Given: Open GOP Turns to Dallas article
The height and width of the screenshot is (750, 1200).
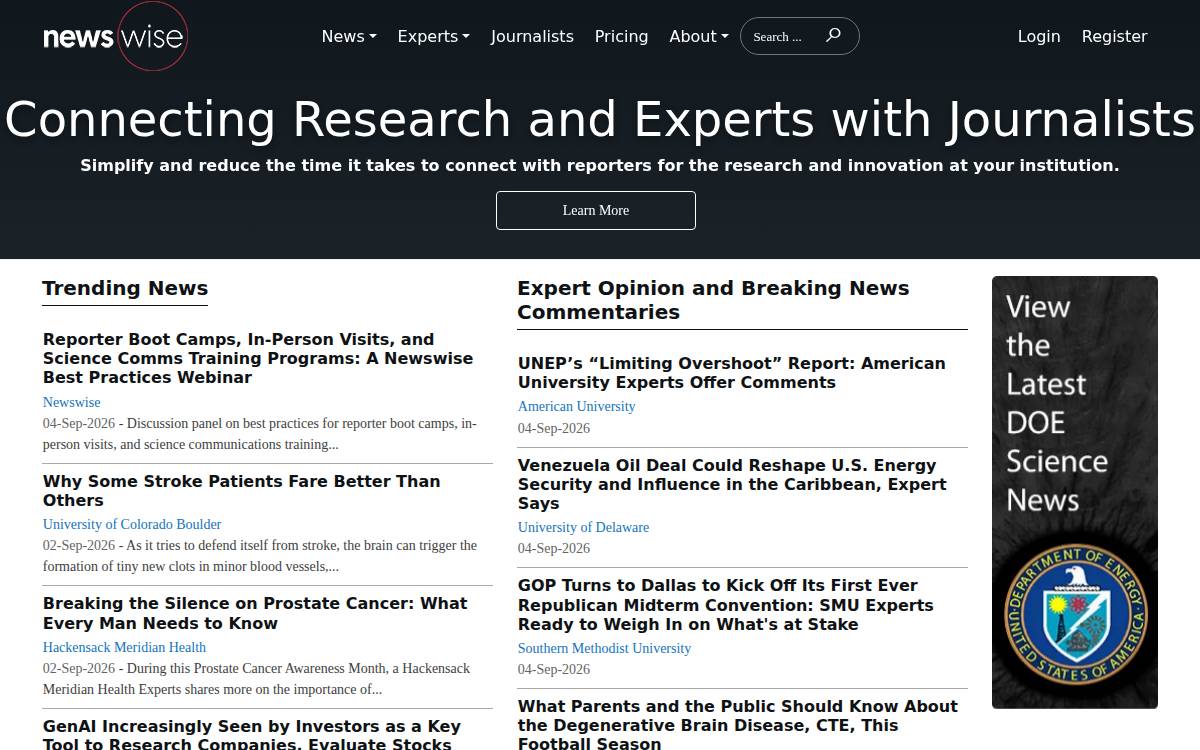Looking at the screenshot, I should [725, 604].
